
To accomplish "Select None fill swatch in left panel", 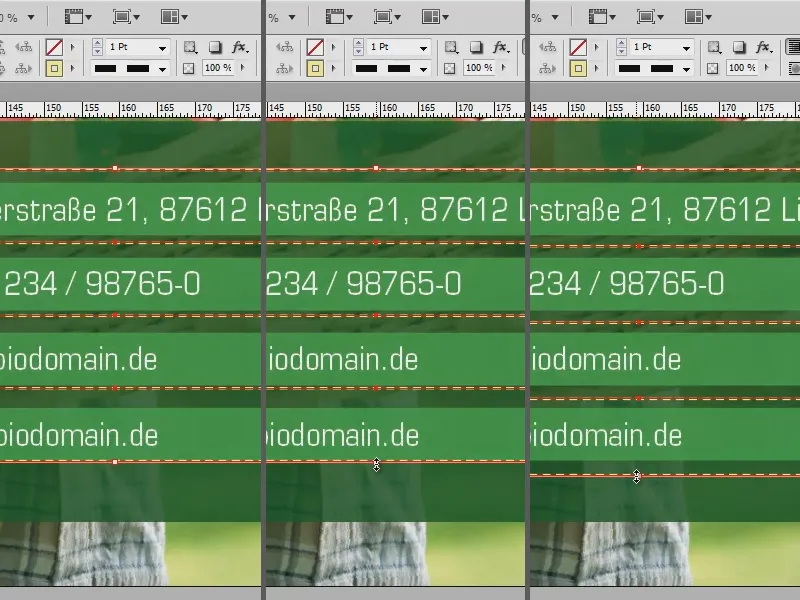I will [54, 47].
